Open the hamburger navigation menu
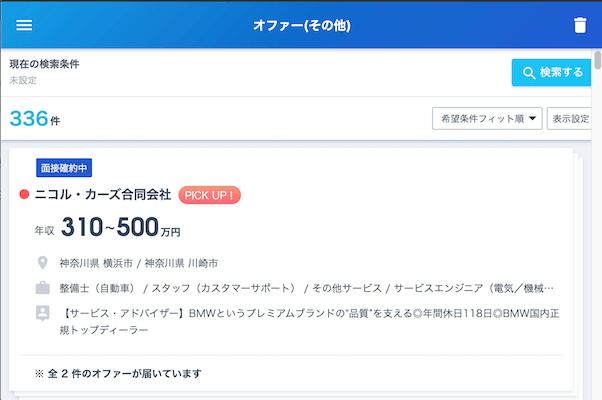The image size is (602, 400). click(24, 25)
